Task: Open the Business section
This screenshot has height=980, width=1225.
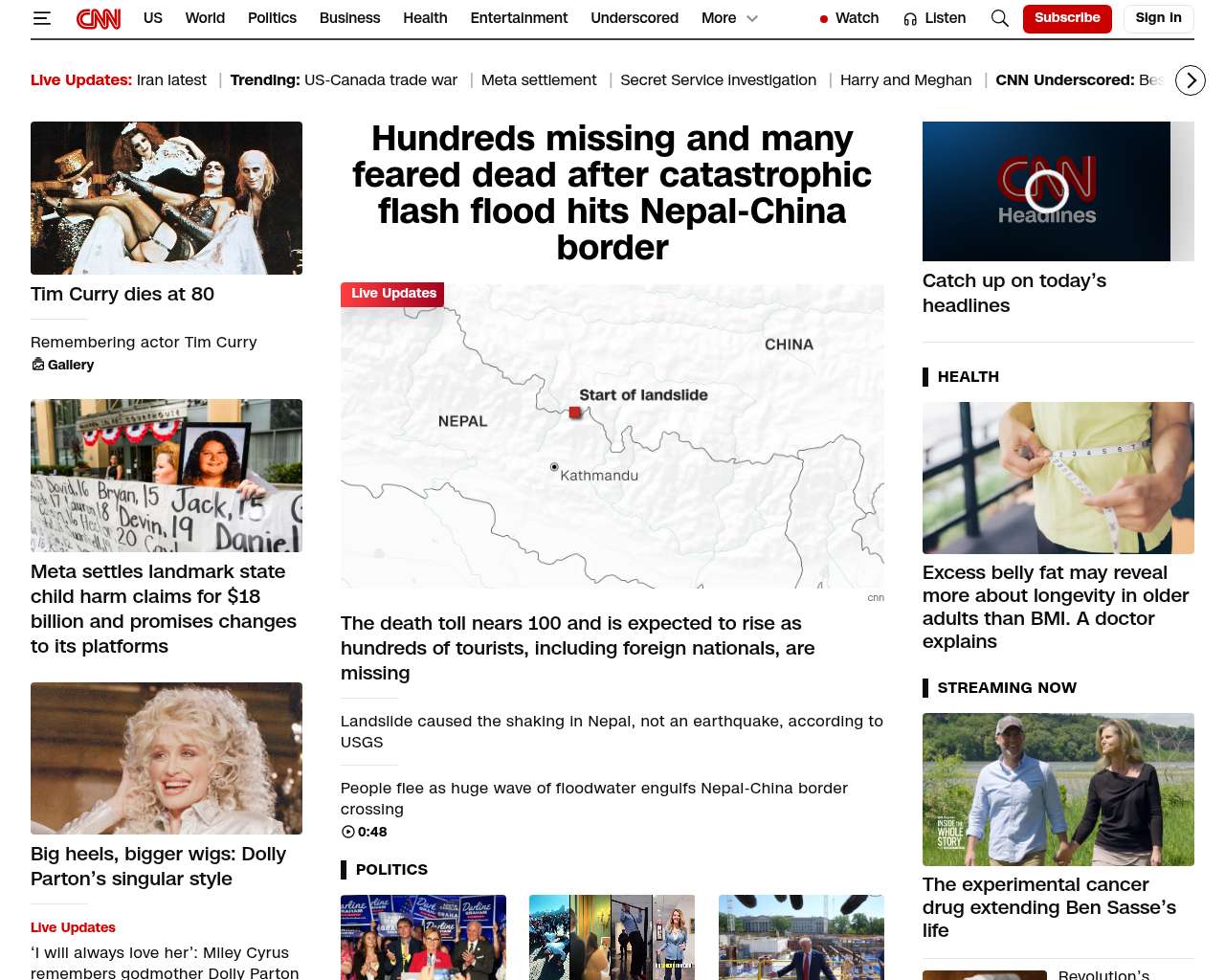Action: coord(349,18)
